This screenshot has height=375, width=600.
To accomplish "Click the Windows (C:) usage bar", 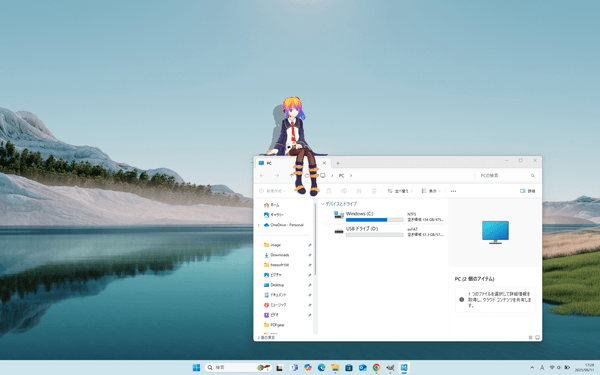I will 375,220.
